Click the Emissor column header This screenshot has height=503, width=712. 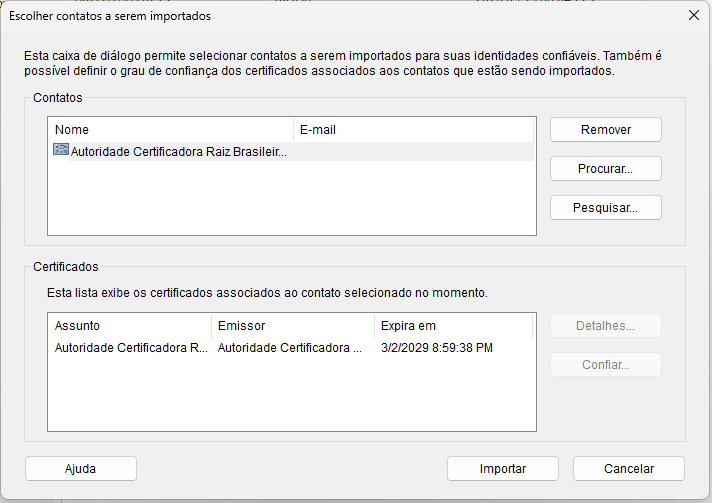click(293, 325)
